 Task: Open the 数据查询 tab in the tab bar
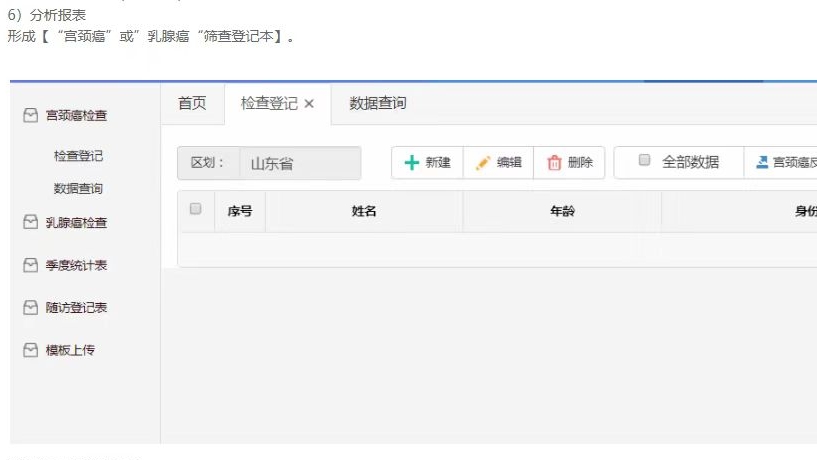[x=378, y=103]
